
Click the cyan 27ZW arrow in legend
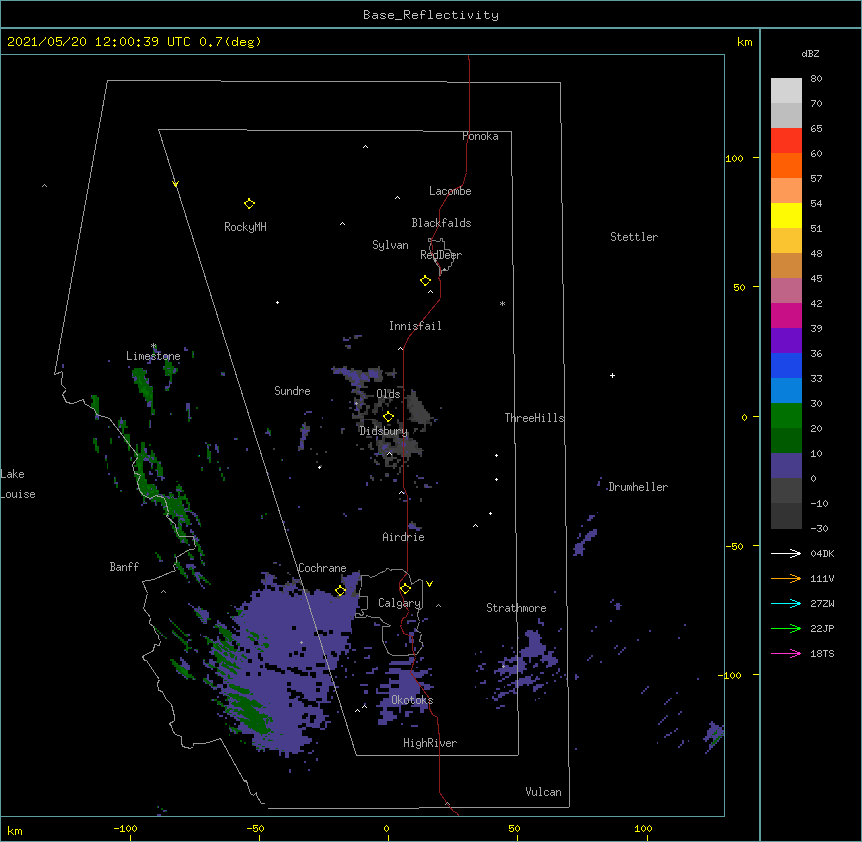786,603
